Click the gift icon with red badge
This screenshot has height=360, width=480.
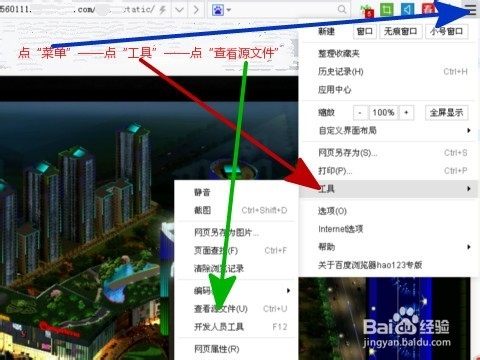coord(367,10)
